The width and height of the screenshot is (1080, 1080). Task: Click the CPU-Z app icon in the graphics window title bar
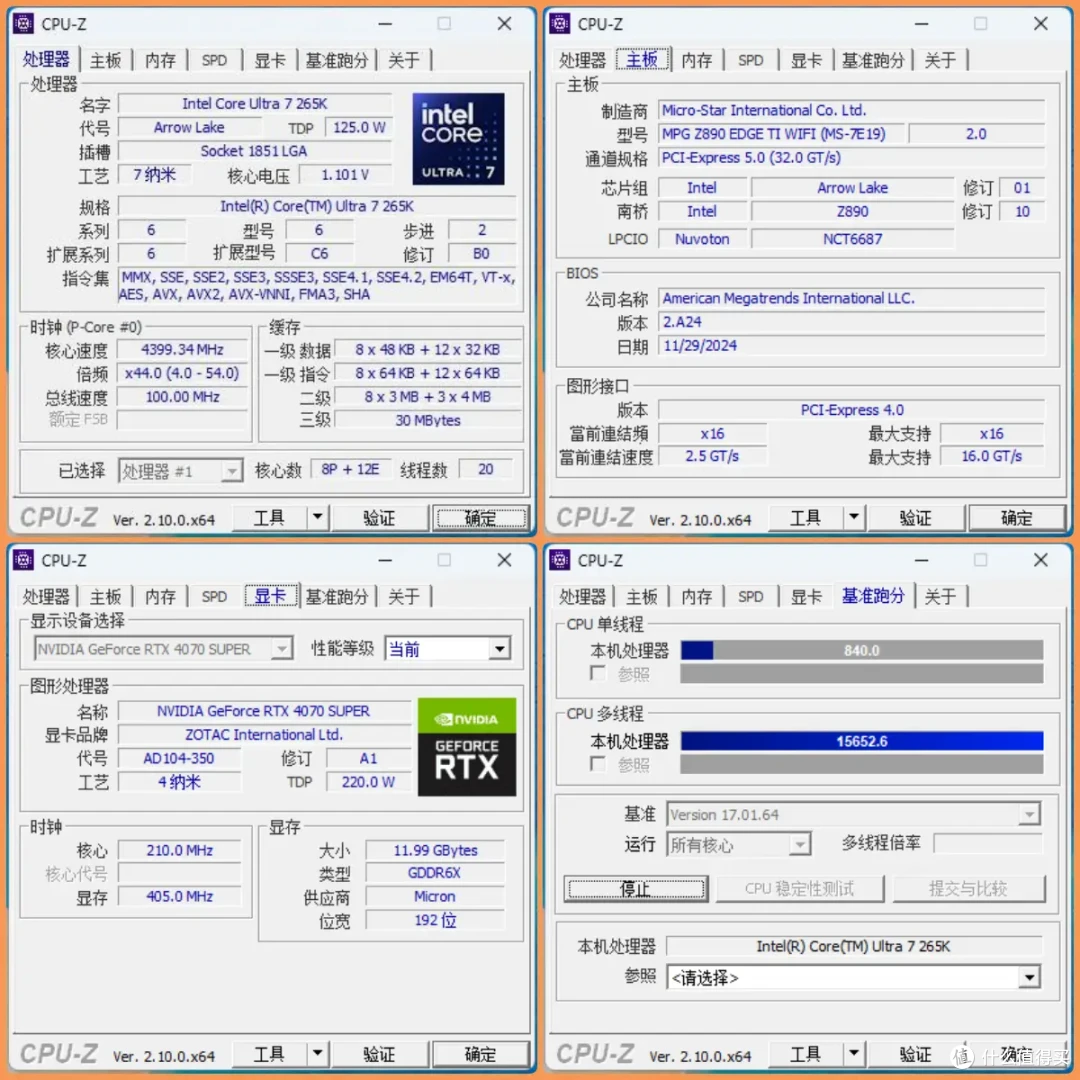(x=23, y=559)
